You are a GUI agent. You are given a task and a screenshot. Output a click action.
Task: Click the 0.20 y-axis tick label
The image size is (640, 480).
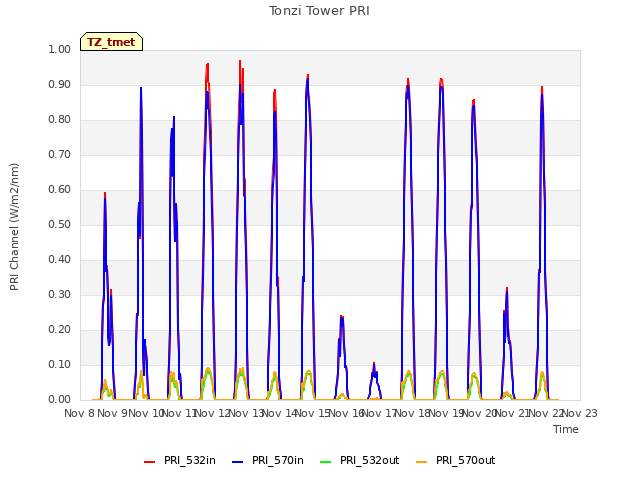[60, 329]
